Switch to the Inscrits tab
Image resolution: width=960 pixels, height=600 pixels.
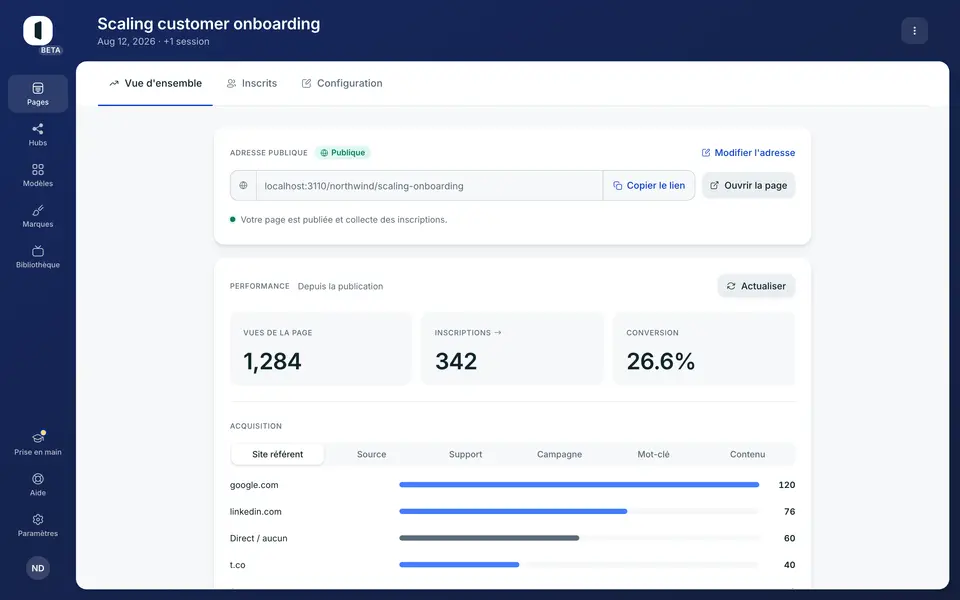point(252,83)
